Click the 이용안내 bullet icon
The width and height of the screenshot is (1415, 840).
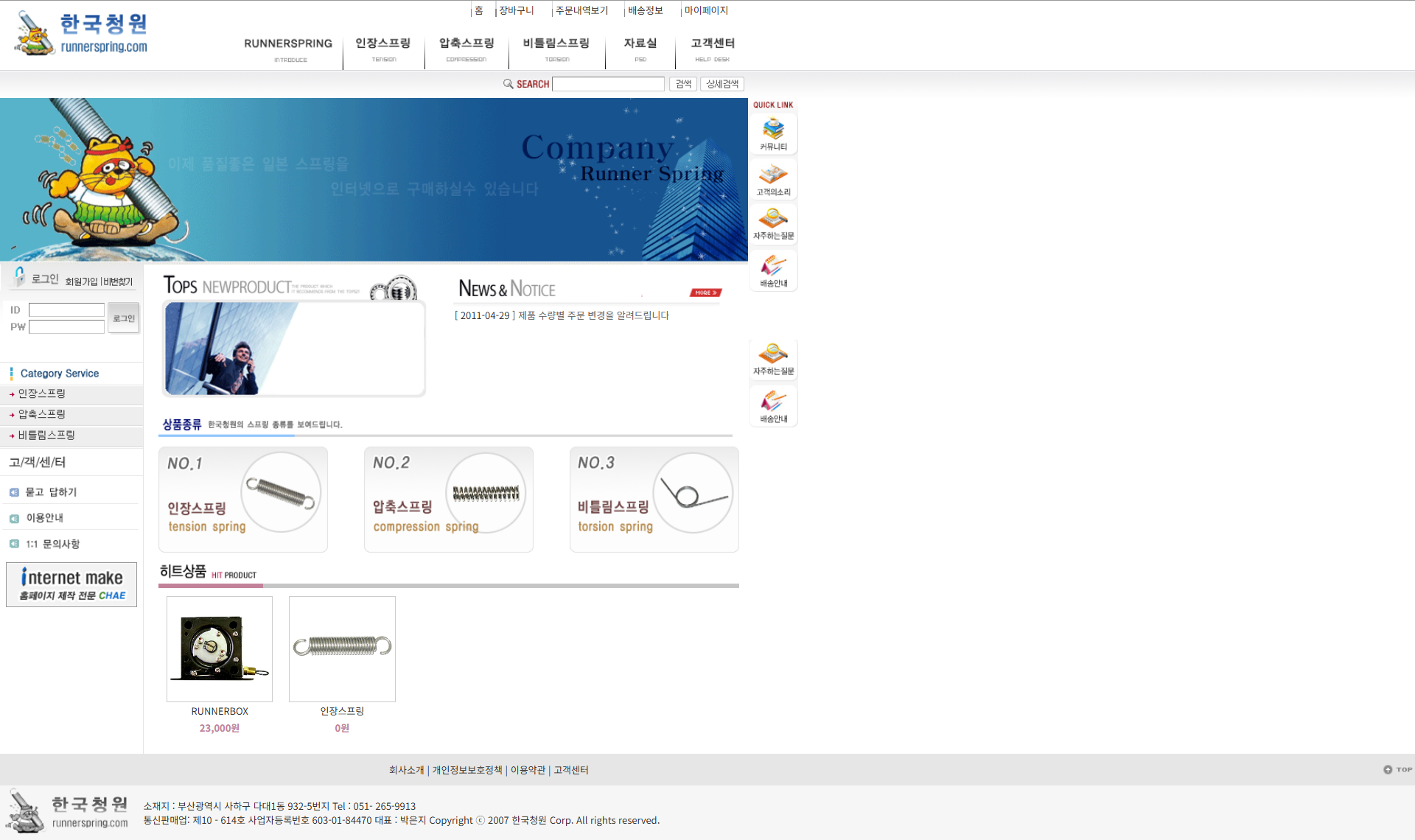tap(14, 518)
